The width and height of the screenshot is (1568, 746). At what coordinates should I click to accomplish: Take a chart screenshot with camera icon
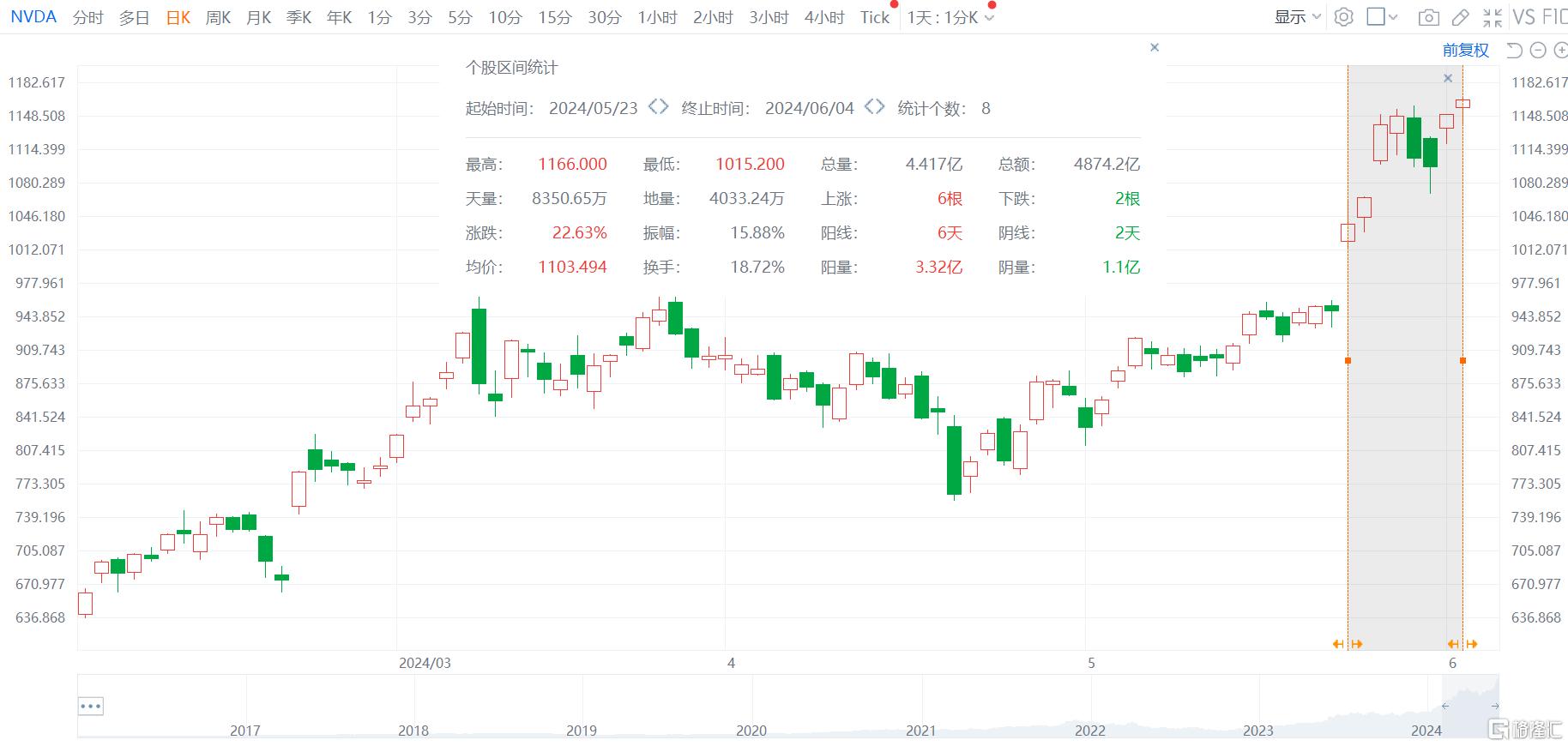point(1428,17)
